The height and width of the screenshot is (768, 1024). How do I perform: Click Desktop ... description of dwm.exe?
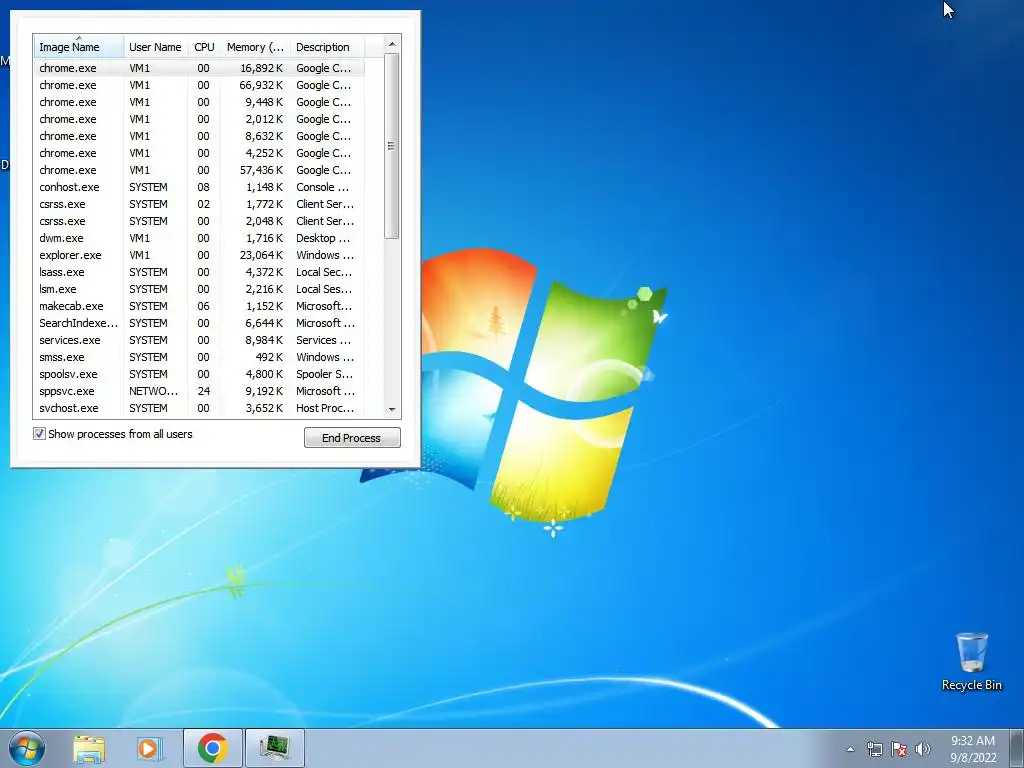[323, 238]
